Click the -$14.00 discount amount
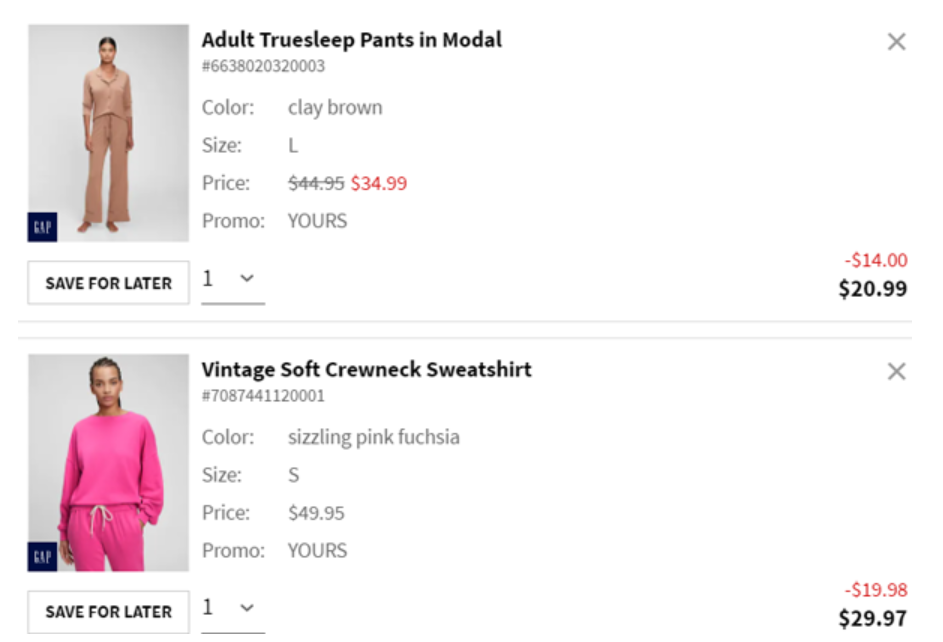The image size is (943, 642). pyautogui.click(x=876, y=260)
